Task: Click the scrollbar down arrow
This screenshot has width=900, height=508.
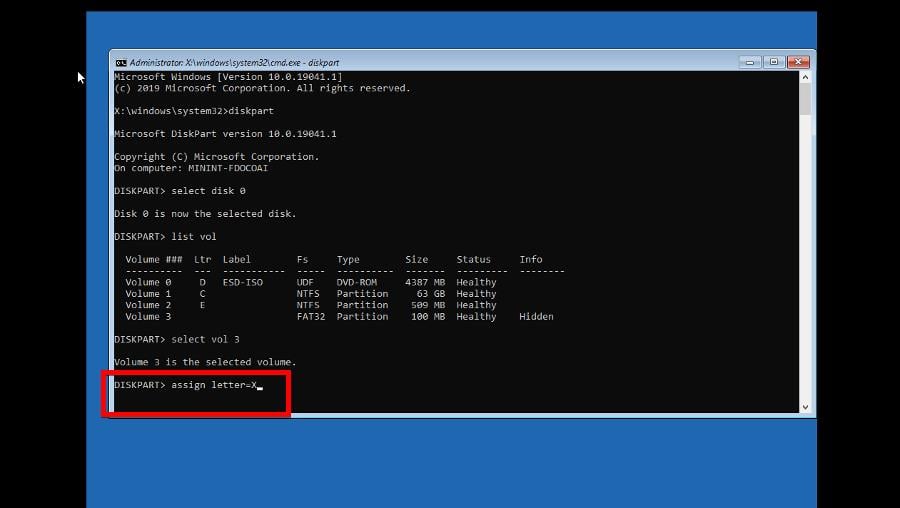Action: click(805, 406)
